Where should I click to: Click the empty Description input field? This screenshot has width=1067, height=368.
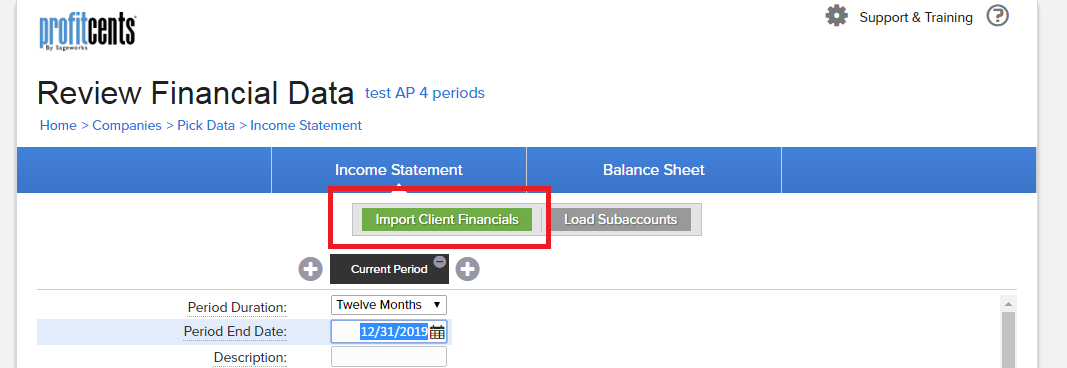click(x=389, y=356)
